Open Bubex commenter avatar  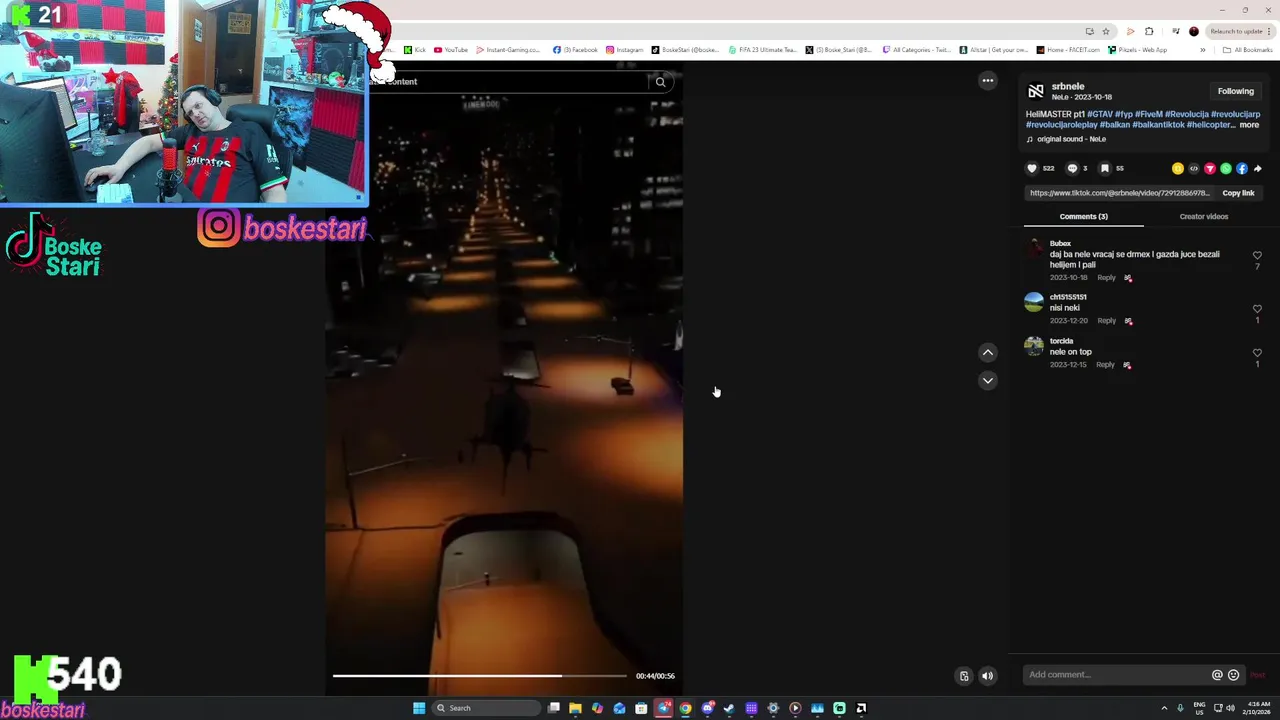[x=1034, y=250]
